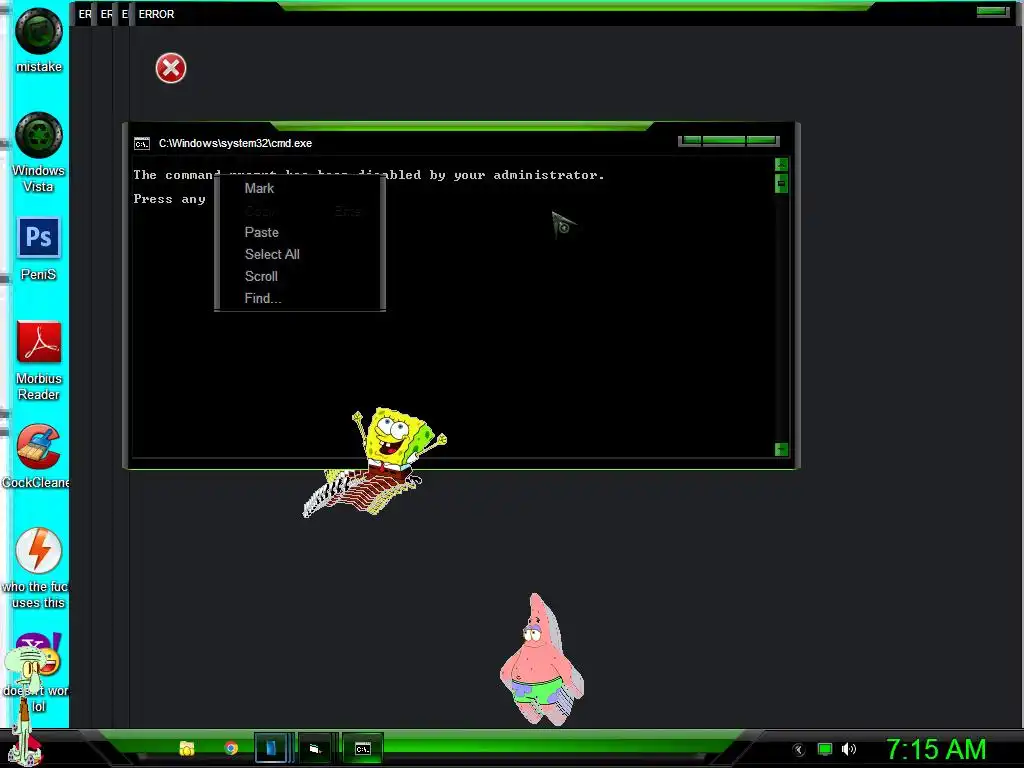Launch Chrome from the taskbar

pyautogui.click(x=231, y=748)
